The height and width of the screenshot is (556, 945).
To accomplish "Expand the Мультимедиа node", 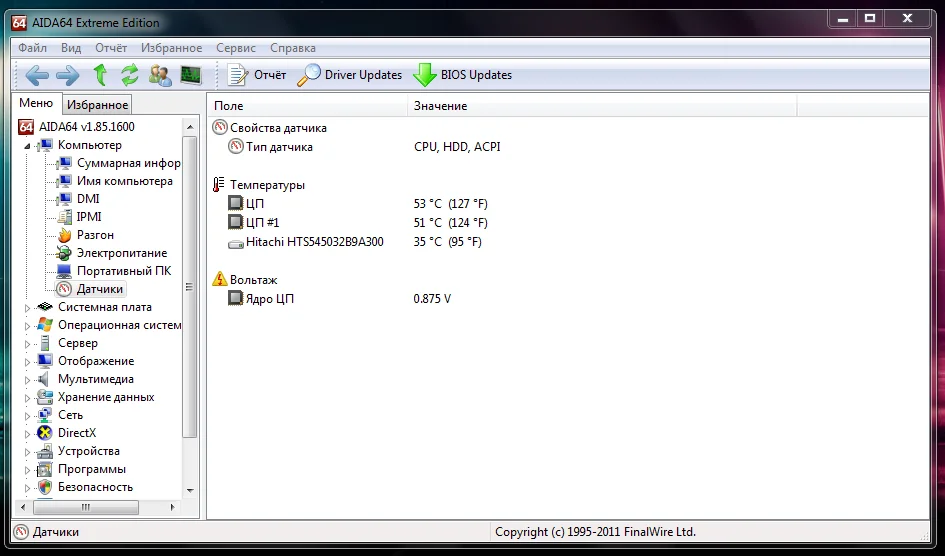I will tap(27, 380).
